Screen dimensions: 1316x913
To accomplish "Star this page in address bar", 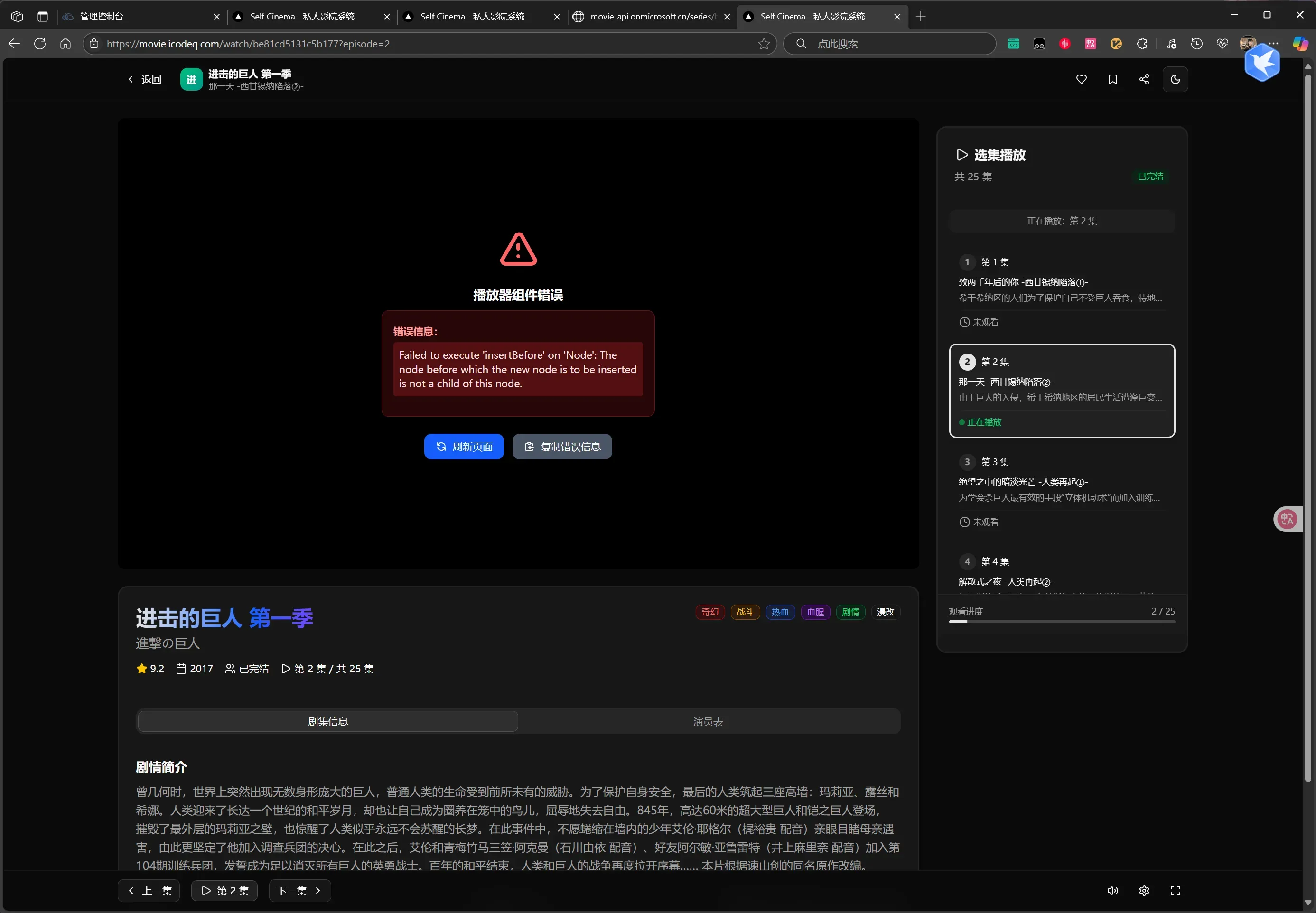I will 763,44.
